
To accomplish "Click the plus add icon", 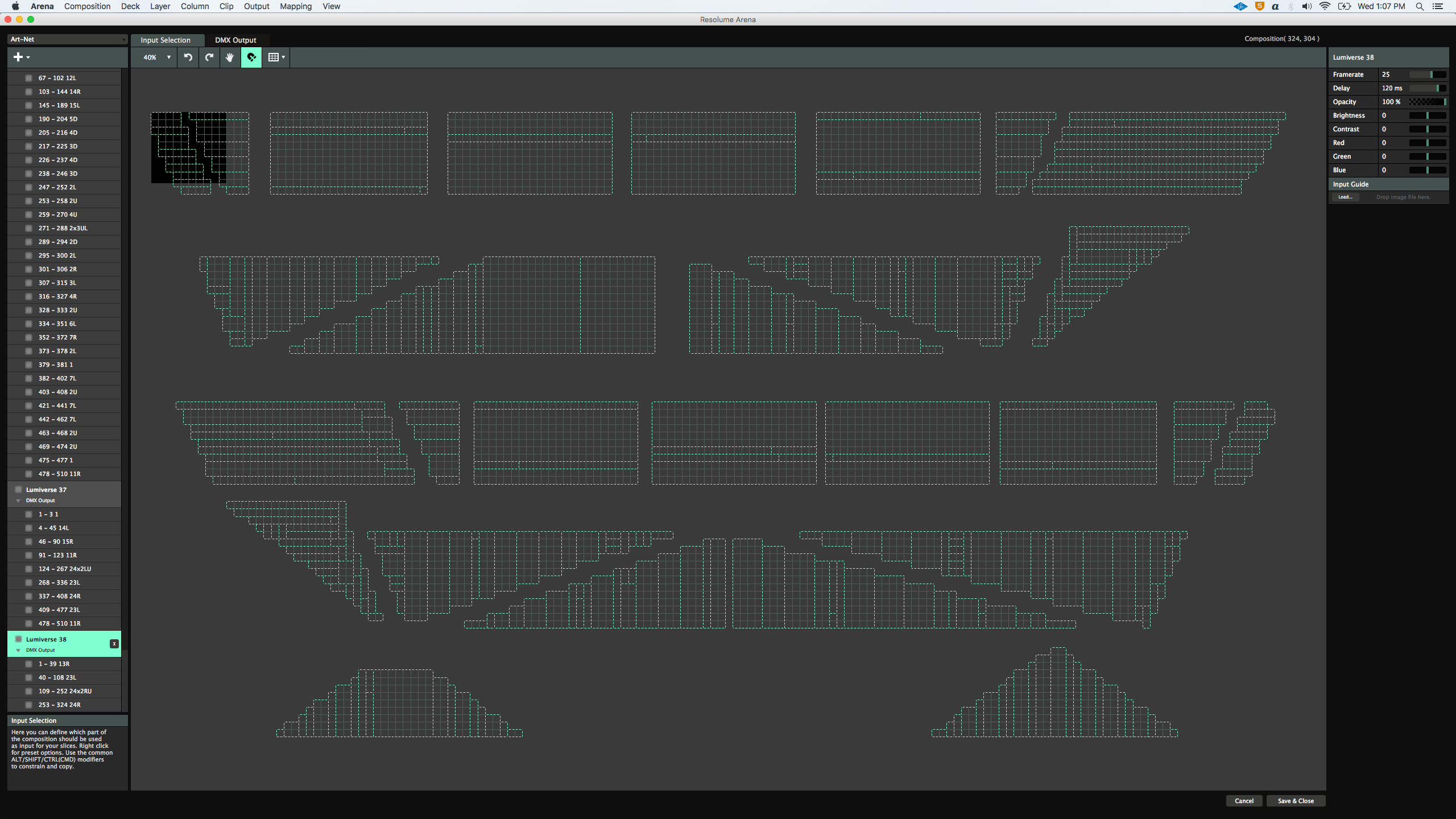I will (18, 57).
